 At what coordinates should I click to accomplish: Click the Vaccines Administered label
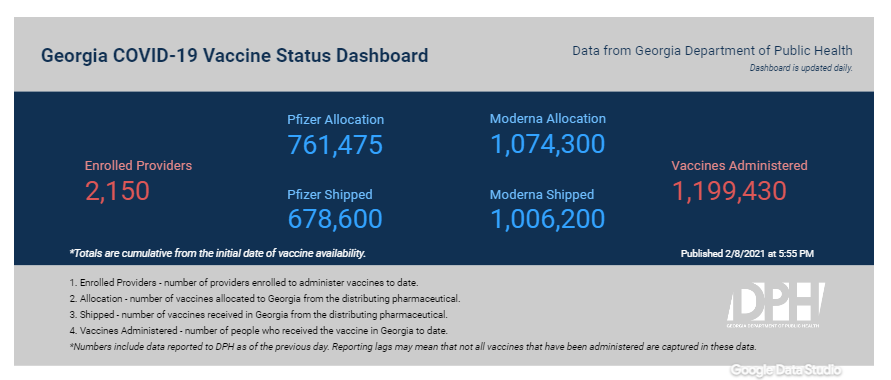739,166
